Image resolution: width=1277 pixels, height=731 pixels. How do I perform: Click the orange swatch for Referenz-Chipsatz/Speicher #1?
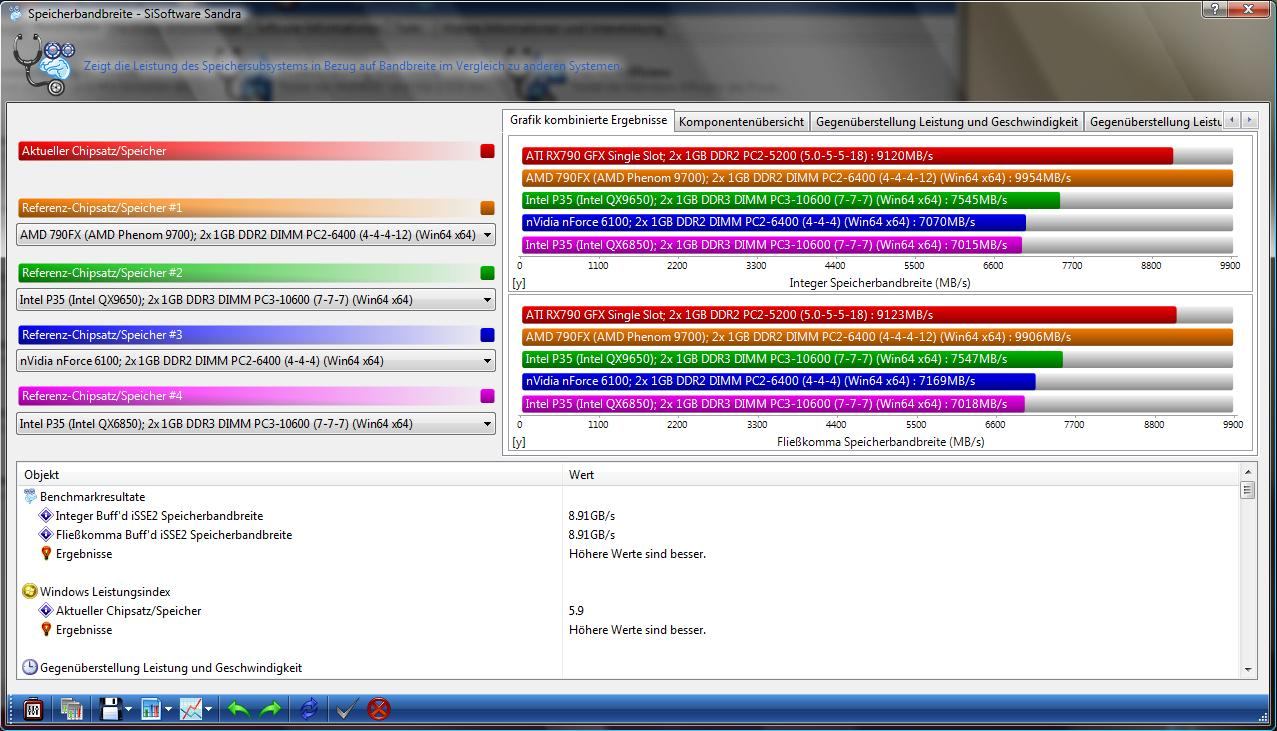(487, 208)
